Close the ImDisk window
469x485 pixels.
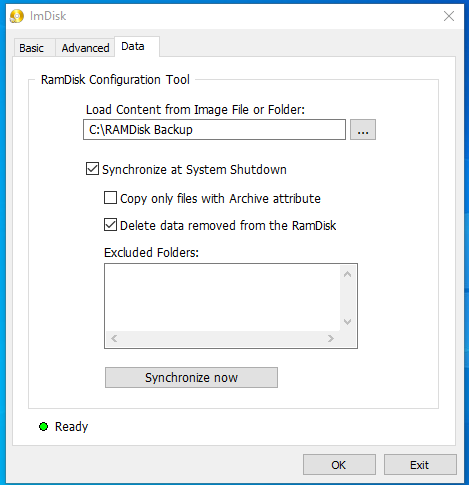tap(449, 16)
